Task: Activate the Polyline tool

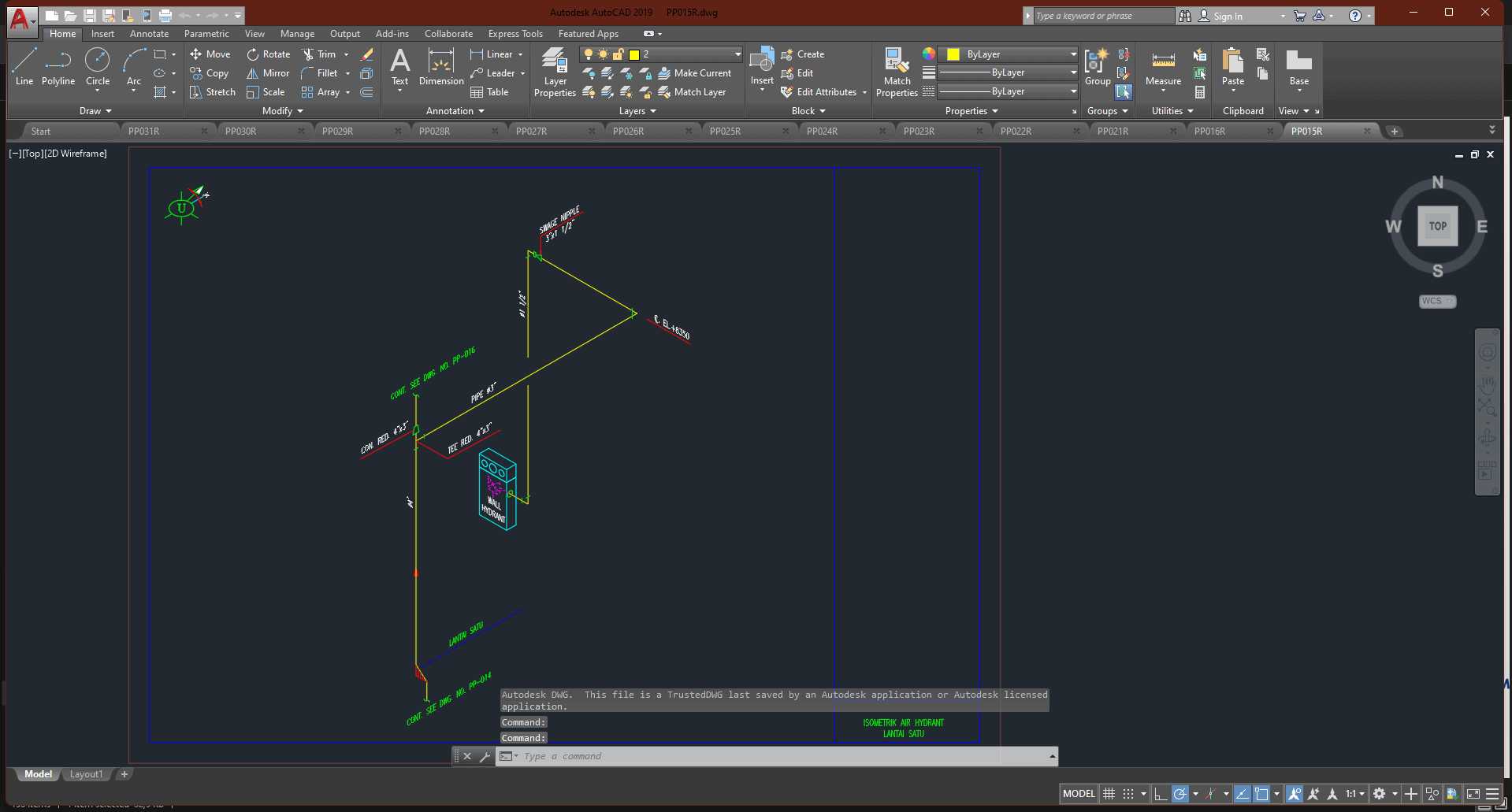Action: click(x=58, y=66)
